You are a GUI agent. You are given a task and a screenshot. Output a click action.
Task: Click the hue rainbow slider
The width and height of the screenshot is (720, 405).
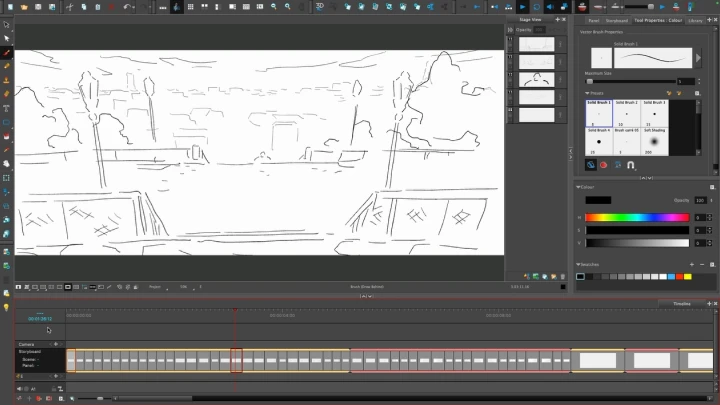[x=637, y=217]
